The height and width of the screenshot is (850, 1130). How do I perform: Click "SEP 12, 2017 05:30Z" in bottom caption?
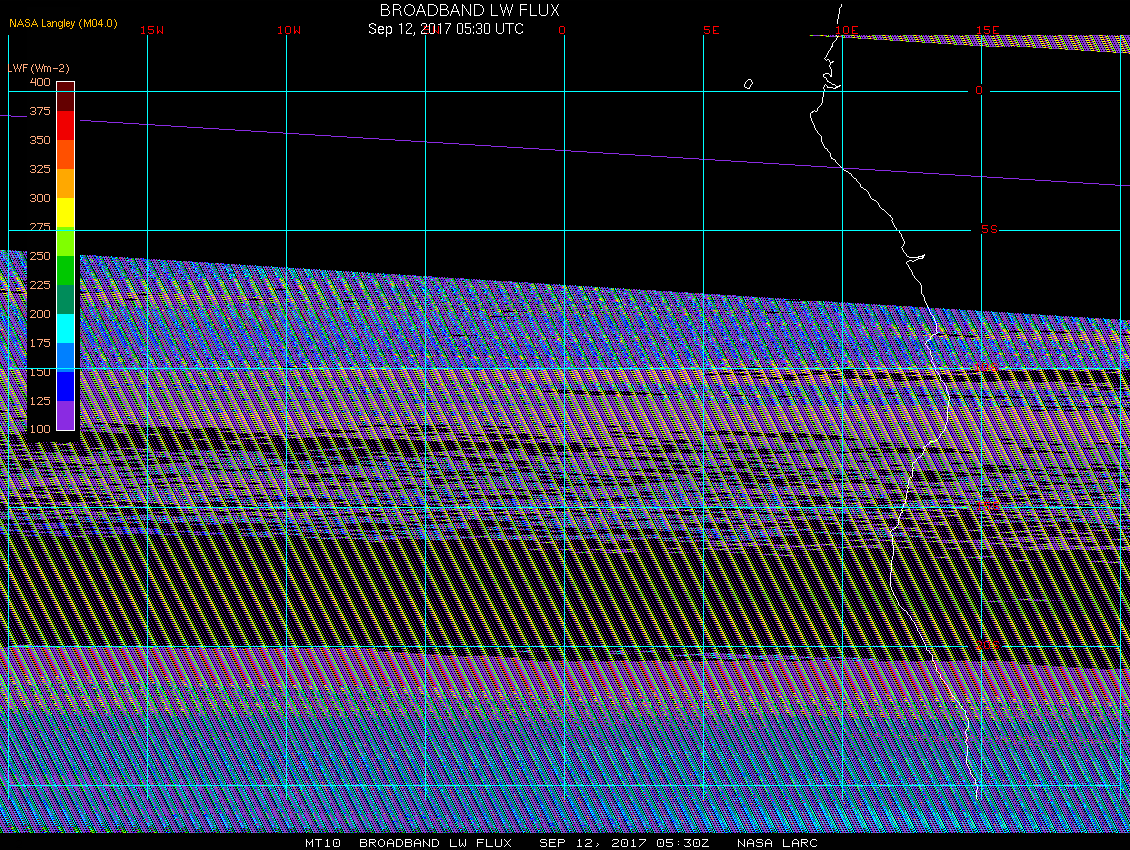(x=624, y=843)
